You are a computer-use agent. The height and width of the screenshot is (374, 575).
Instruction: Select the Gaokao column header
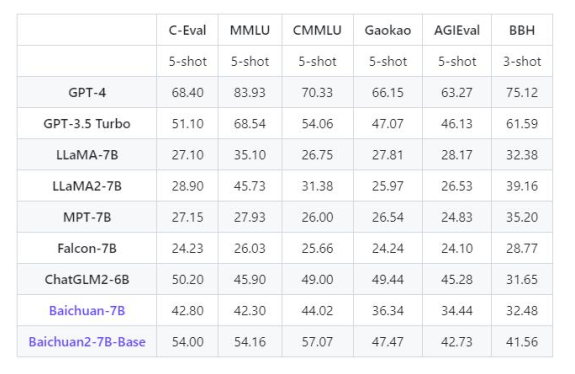[x=388, y=30]
